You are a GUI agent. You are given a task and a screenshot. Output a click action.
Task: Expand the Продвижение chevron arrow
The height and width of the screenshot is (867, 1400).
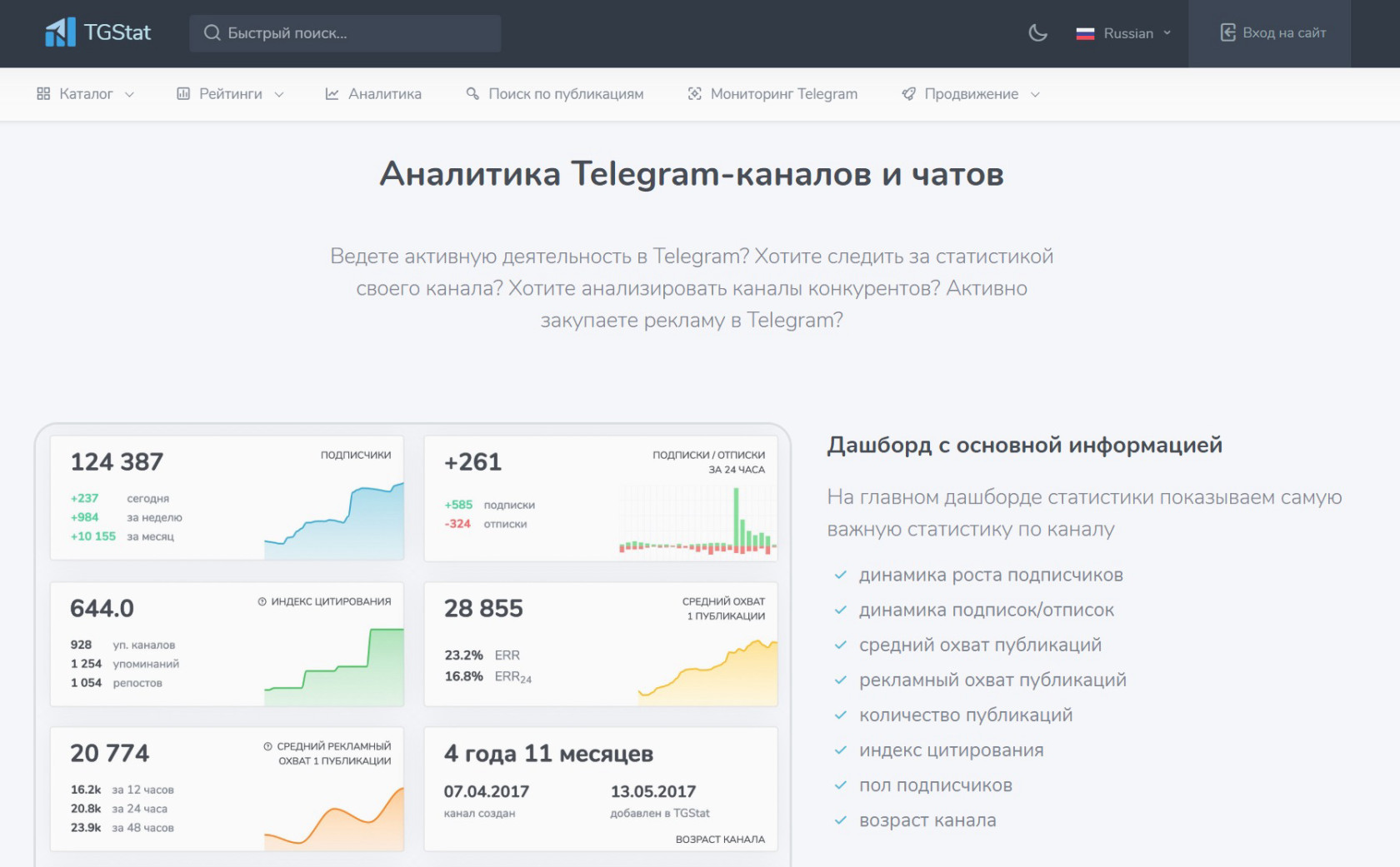point(1035,95)
